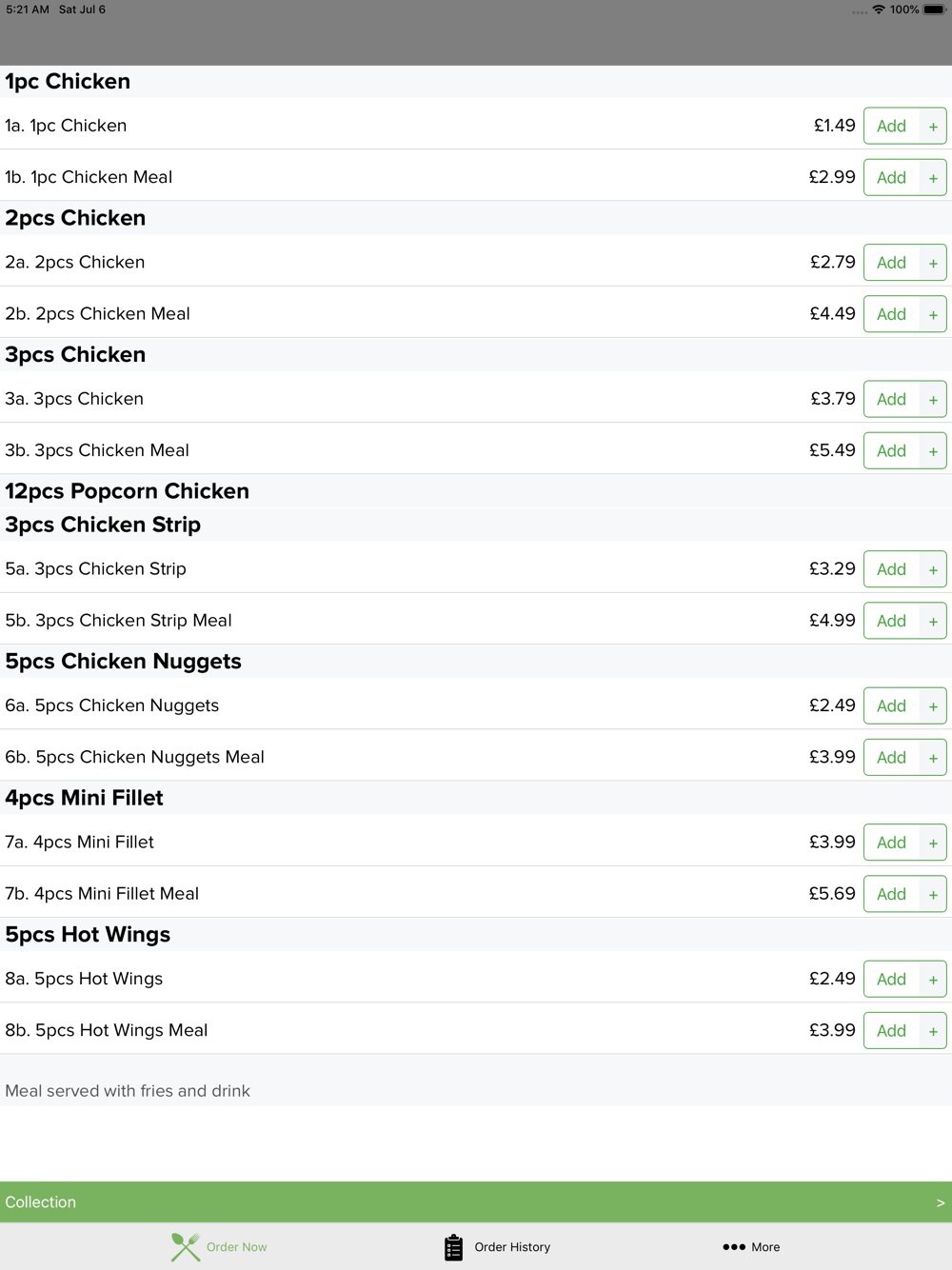Add 5b. 3pcs Chicken Strip Meal
The width and height of the screenshot is (952, 1270).
tap(892, 621)
